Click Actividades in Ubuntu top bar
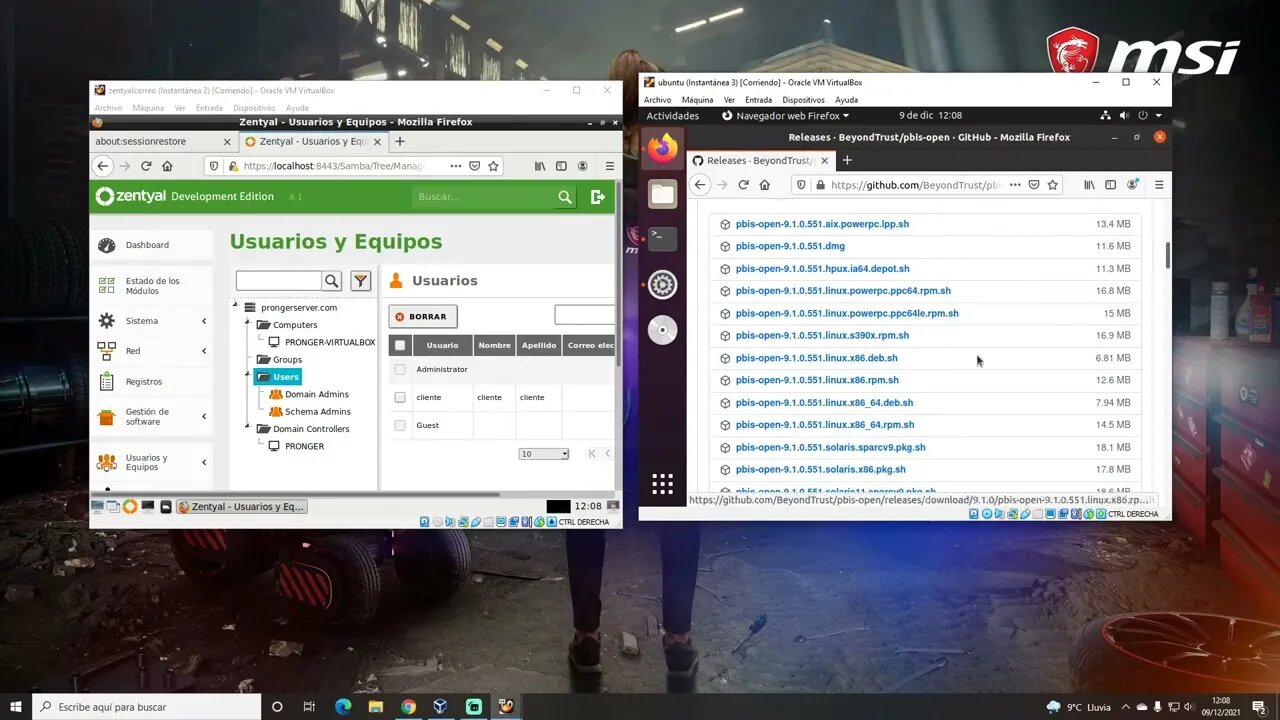 click(x=673, y=116)
